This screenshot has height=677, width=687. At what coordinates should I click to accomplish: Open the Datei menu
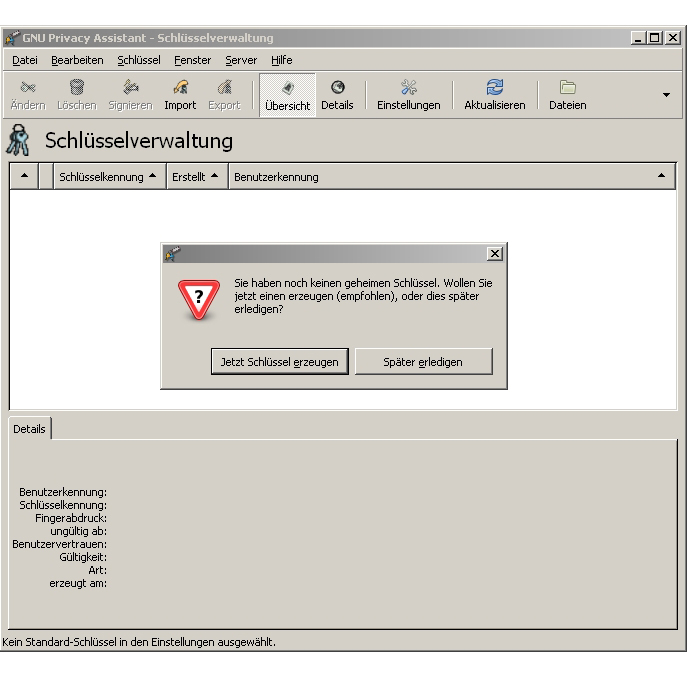pos(25,60)
